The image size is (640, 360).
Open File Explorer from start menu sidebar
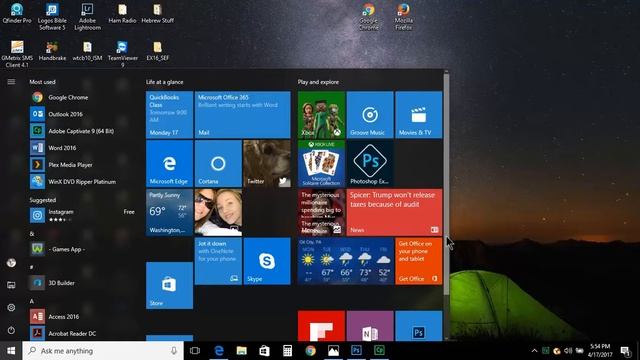tap(11, 285)
